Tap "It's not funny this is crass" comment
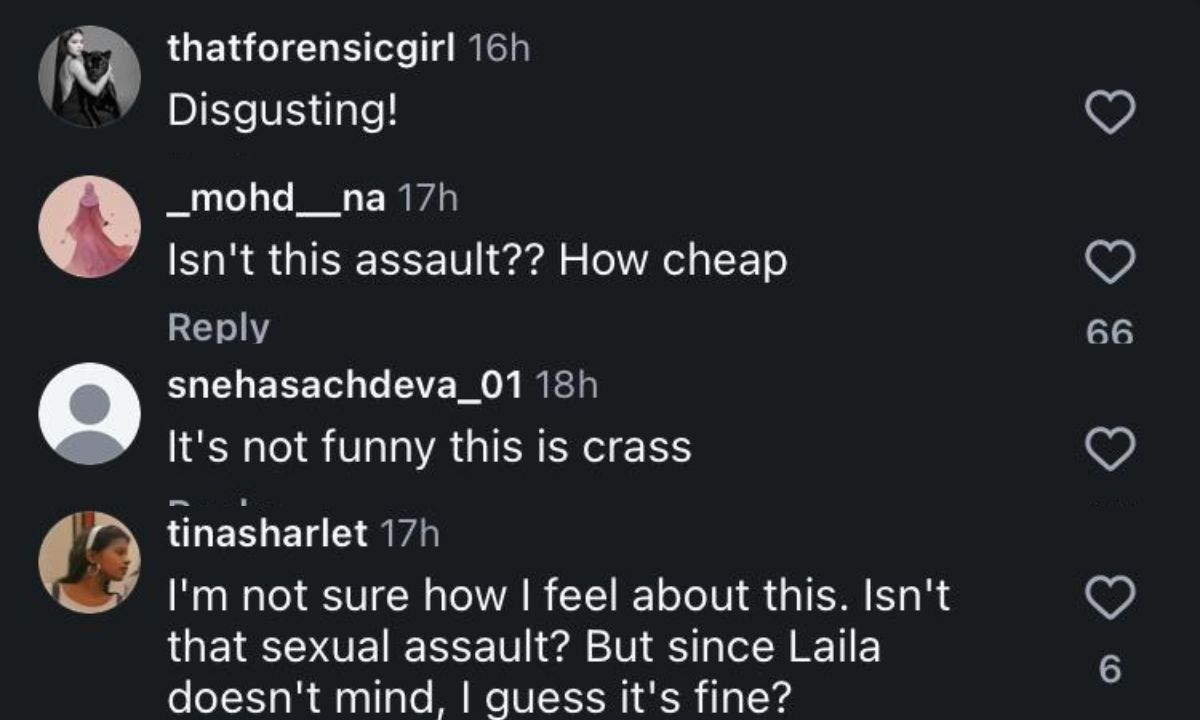The image size is (1200, 720). pyautogui.click(x=429, y=448)
